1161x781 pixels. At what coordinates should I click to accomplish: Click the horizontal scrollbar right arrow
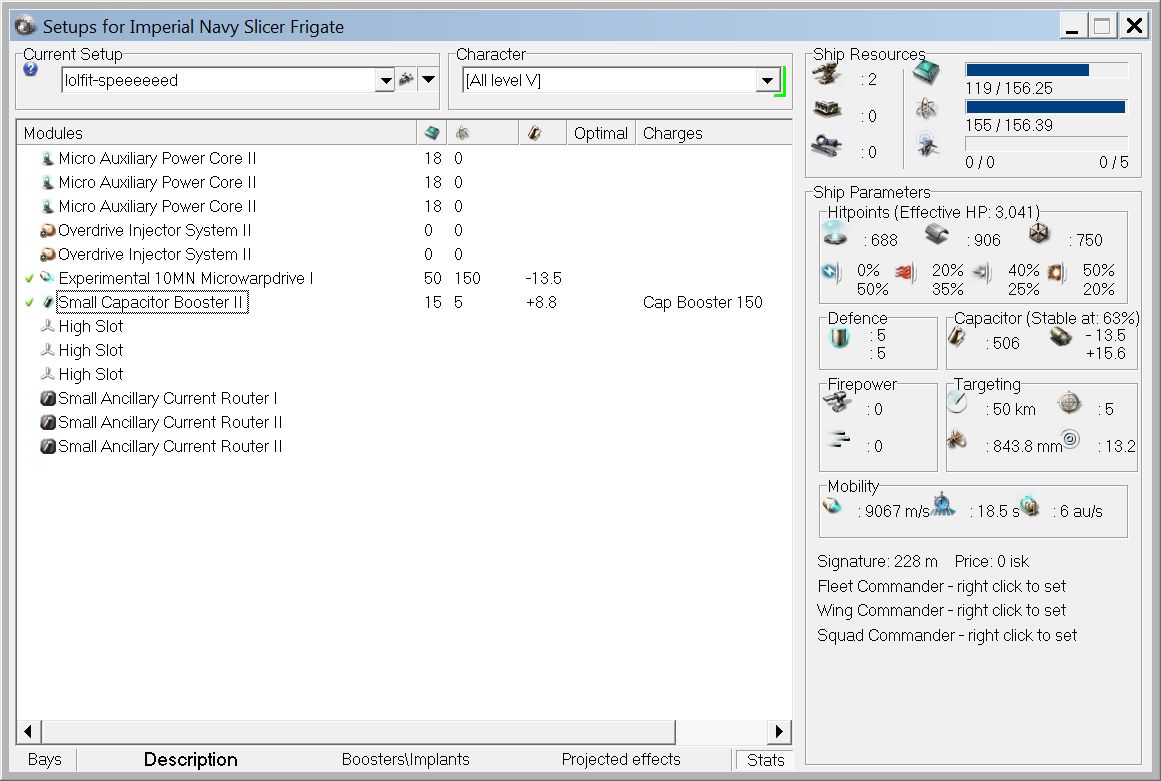point(780,731)
